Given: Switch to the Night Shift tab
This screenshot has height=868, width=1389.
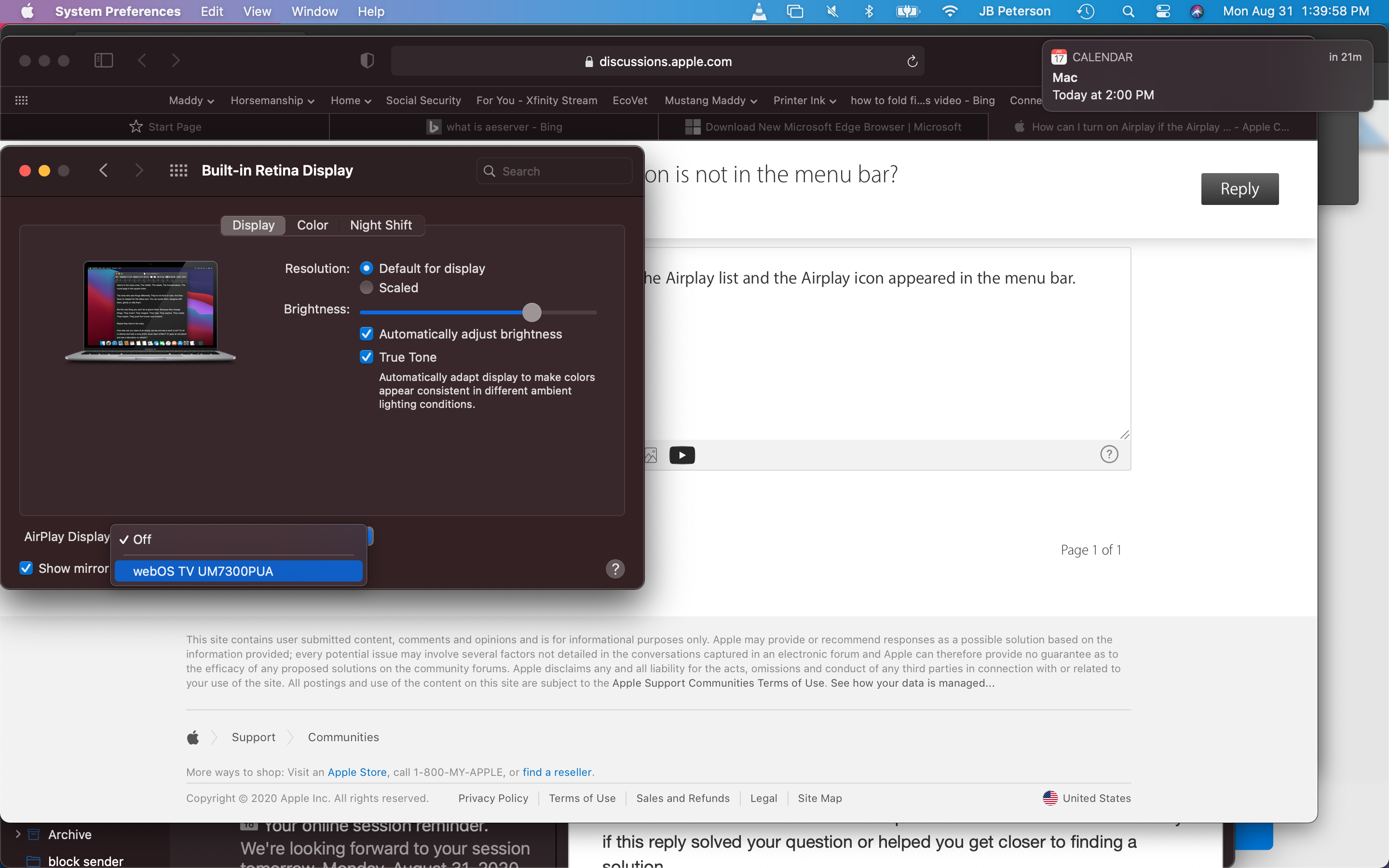Looking at the screenshot, I should point(381,225).
